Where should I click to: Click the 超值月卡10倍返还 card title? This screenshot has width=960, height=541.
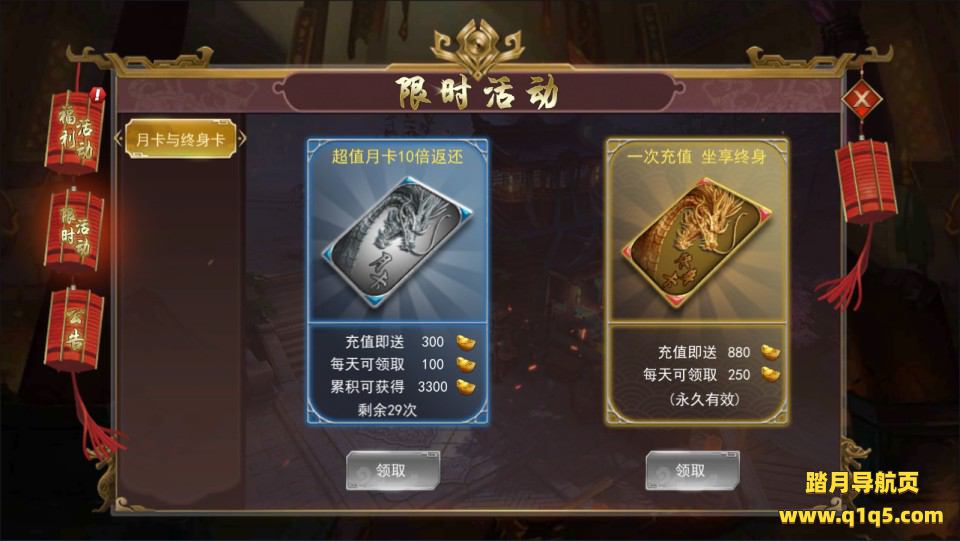point(397,157)
